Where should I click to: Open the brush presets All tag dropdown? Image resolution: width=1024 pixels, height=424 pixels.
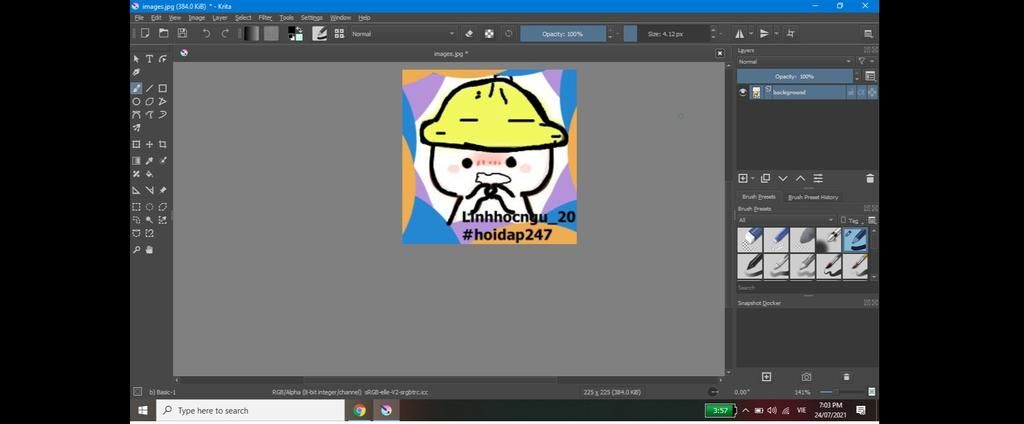point(786,220)
